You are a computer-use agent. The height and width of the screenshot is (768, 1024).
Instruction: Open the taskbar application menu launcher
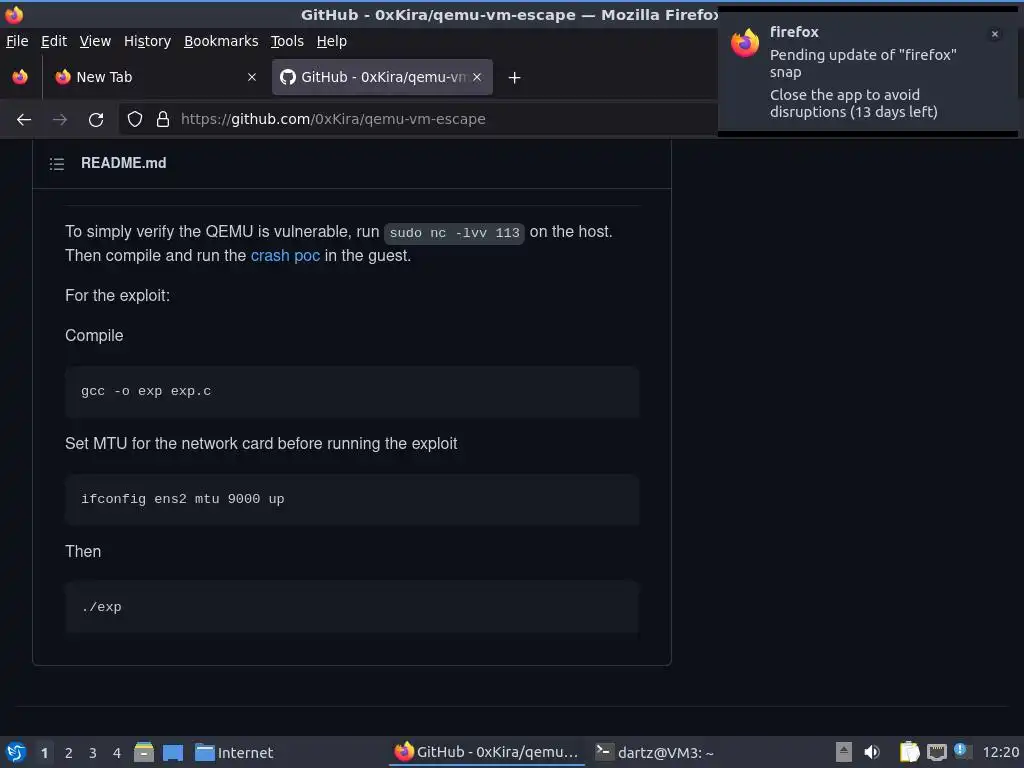16,752
